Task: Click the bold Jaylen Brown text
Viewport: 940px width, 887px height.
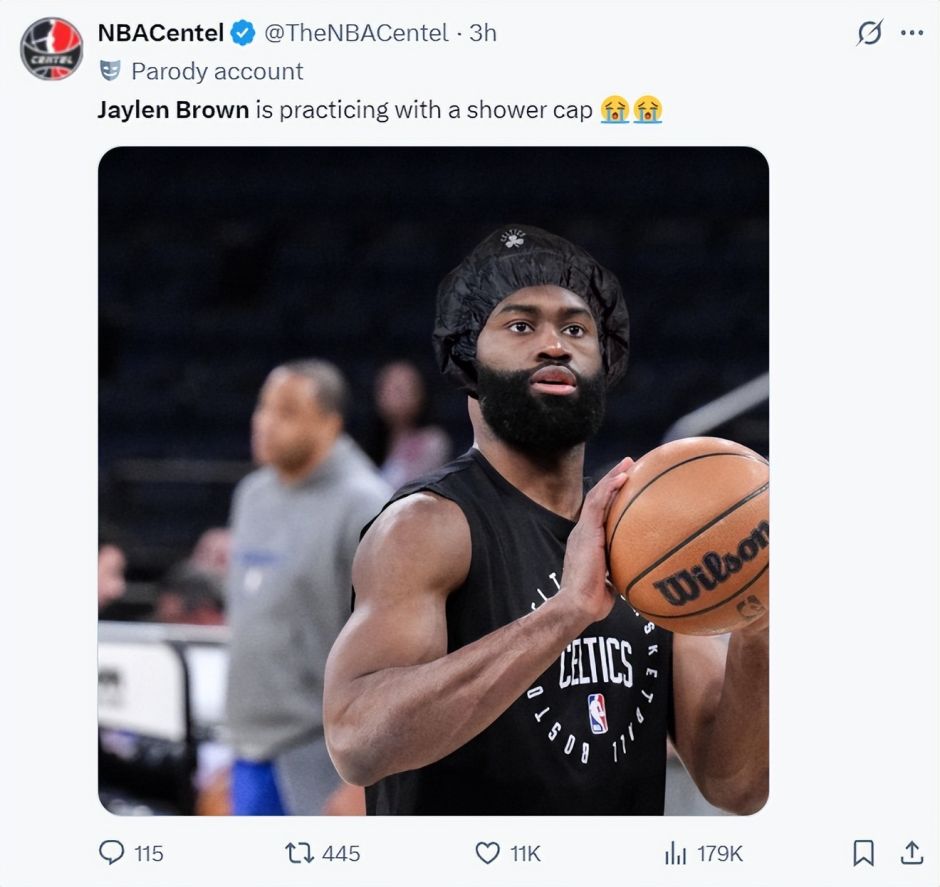Action: [173, 109]
